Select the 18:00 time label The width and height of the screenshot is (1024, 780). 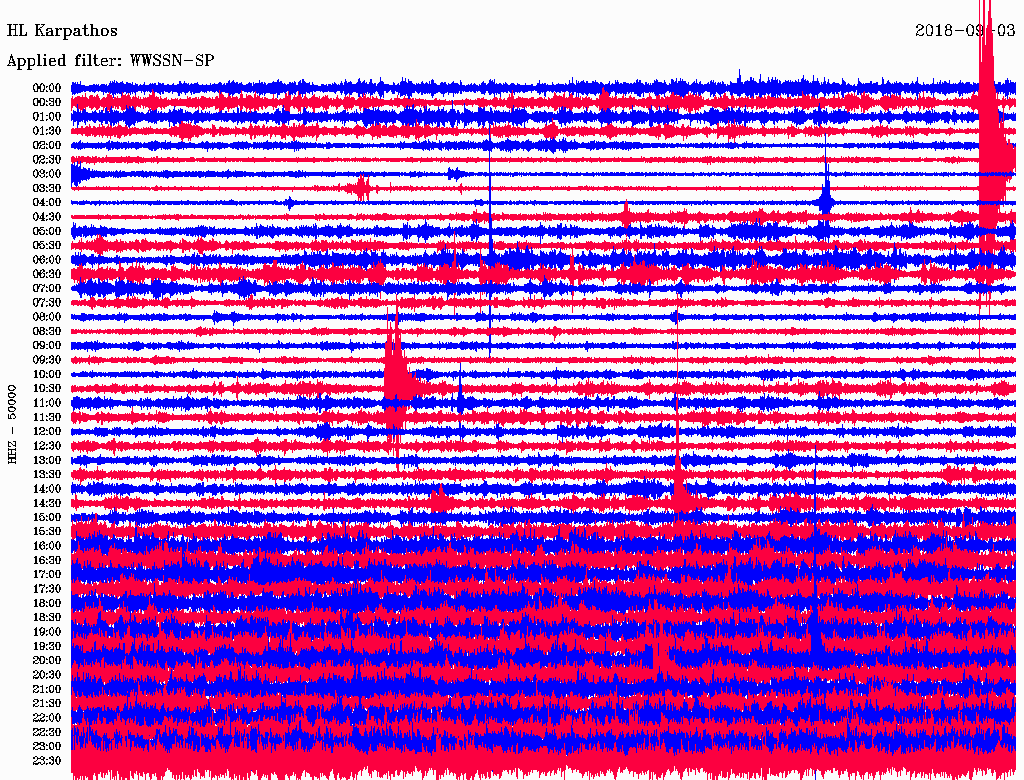(x=46, y=604)
